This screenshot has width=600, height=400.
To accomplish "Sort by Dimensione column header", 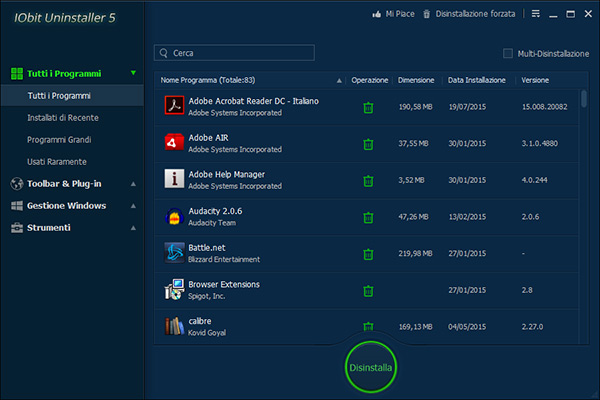I will tap(416, 80).
